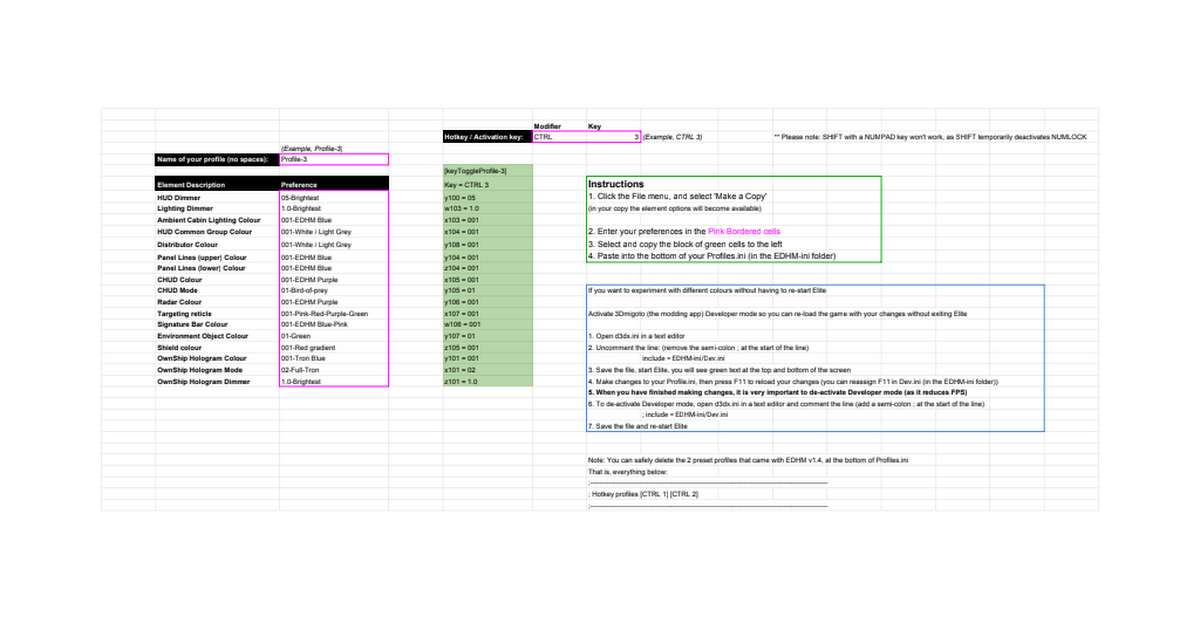Open the CHUD Mode '01-Bird-of-prey' cell
Viewport: 1200px width, 630px height.
(x=334, y=291)
